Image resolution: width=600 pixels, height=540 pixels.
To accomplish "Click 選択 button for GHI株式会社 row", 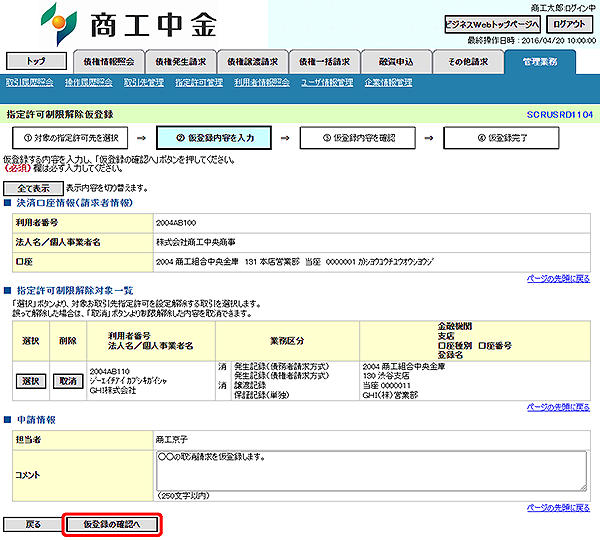I will 31,381.
